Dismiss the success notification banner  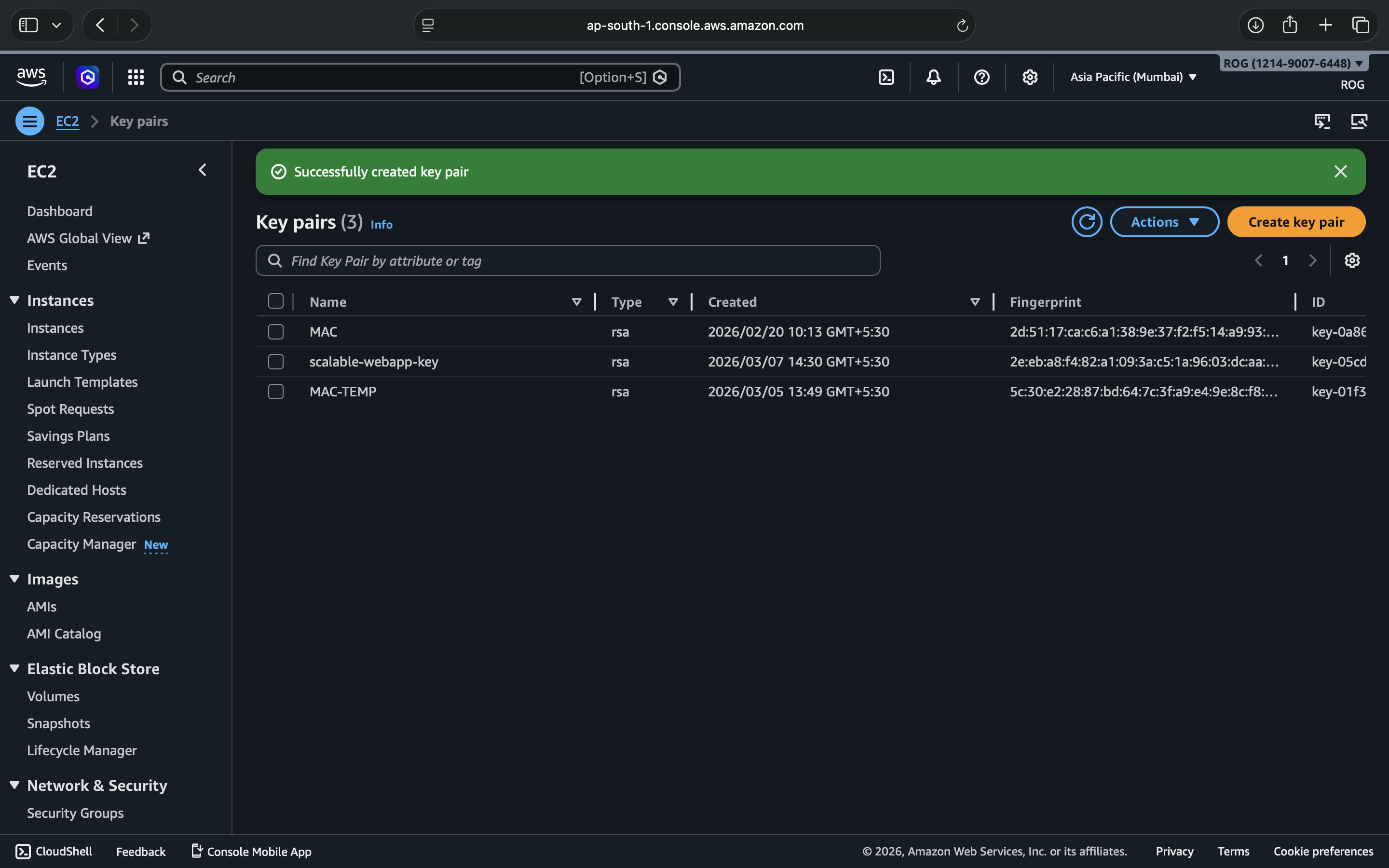coord(1340,172)
